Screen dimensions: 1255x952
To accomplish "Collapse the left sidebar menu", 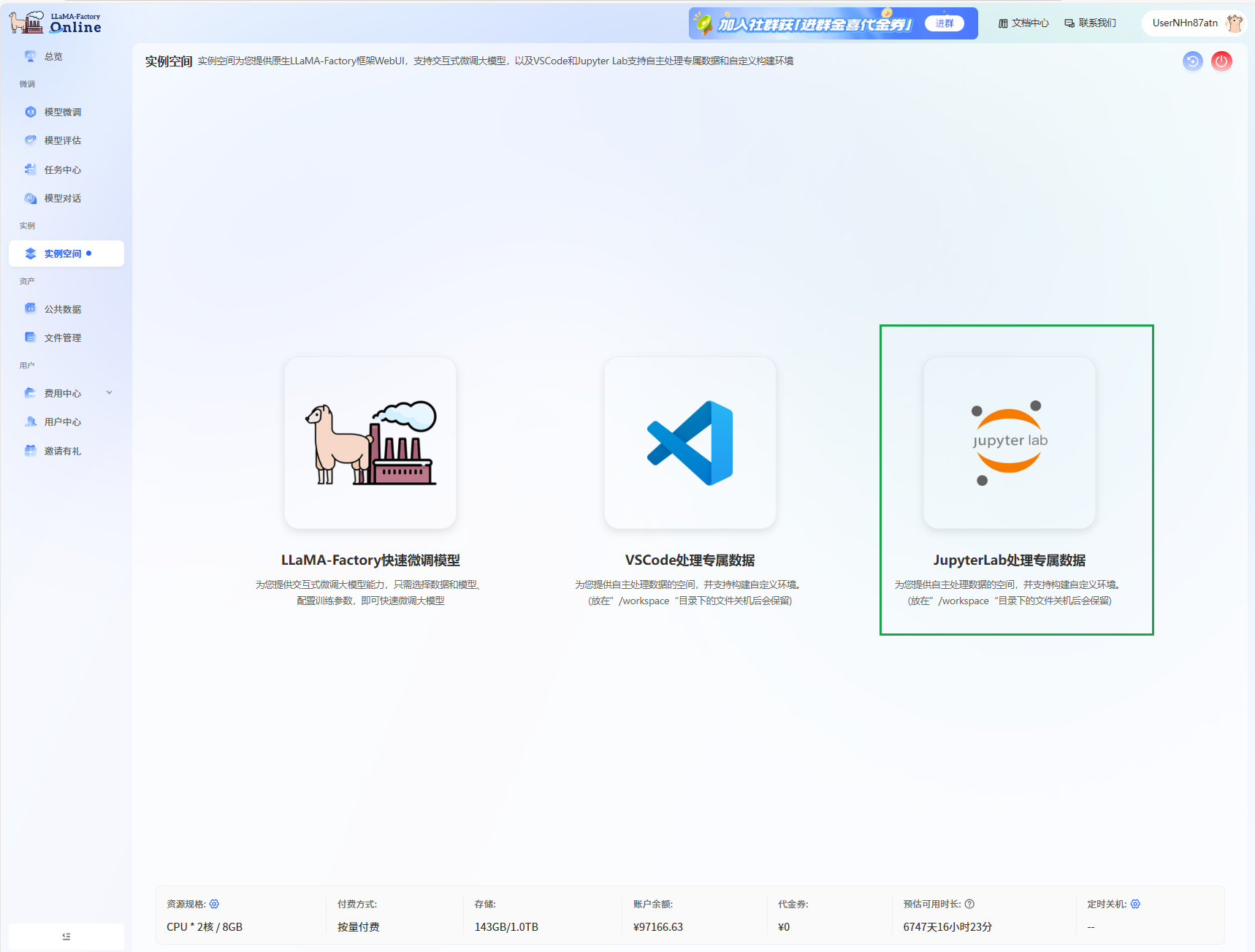I will (66, 937).
